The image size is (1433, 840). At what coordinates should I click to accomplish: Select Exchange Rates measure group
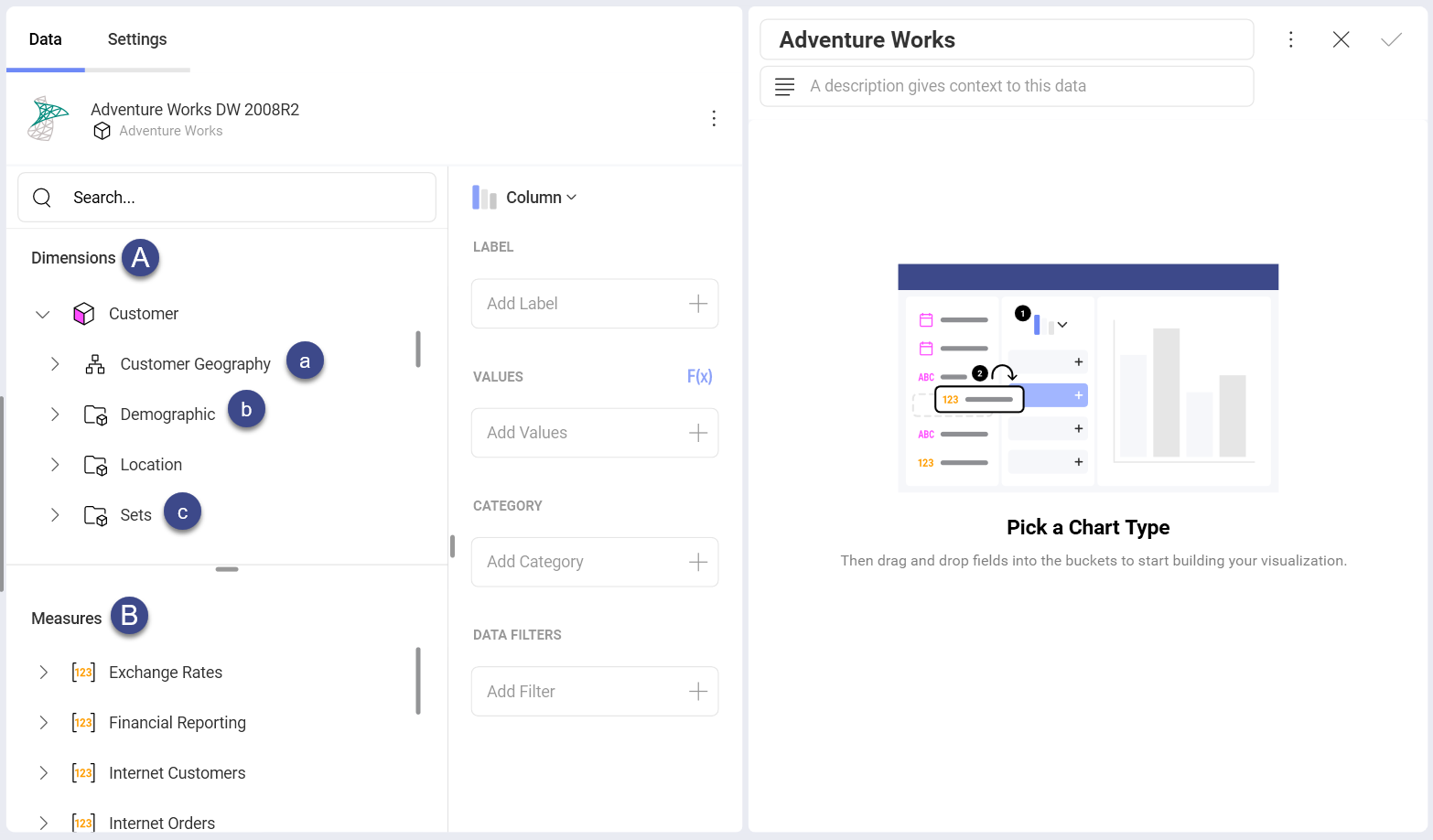[x=166, y=673]
